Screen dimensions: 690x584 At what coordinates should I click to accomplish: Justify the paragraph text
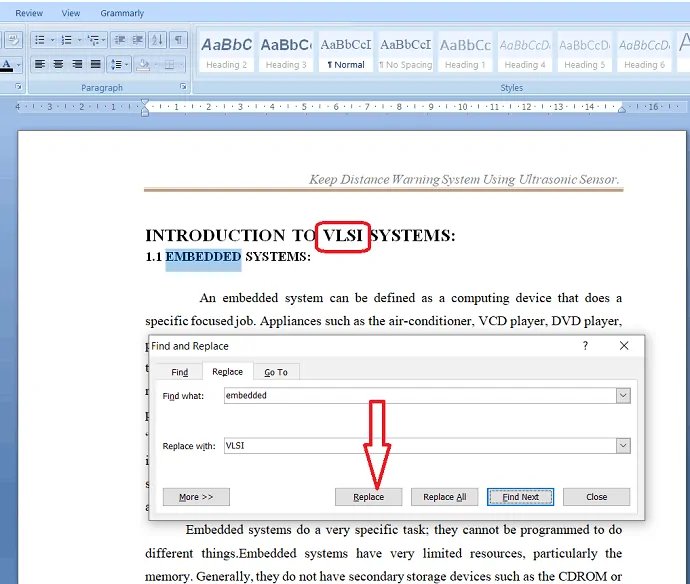pyautogui.click(x=95, y=64)
